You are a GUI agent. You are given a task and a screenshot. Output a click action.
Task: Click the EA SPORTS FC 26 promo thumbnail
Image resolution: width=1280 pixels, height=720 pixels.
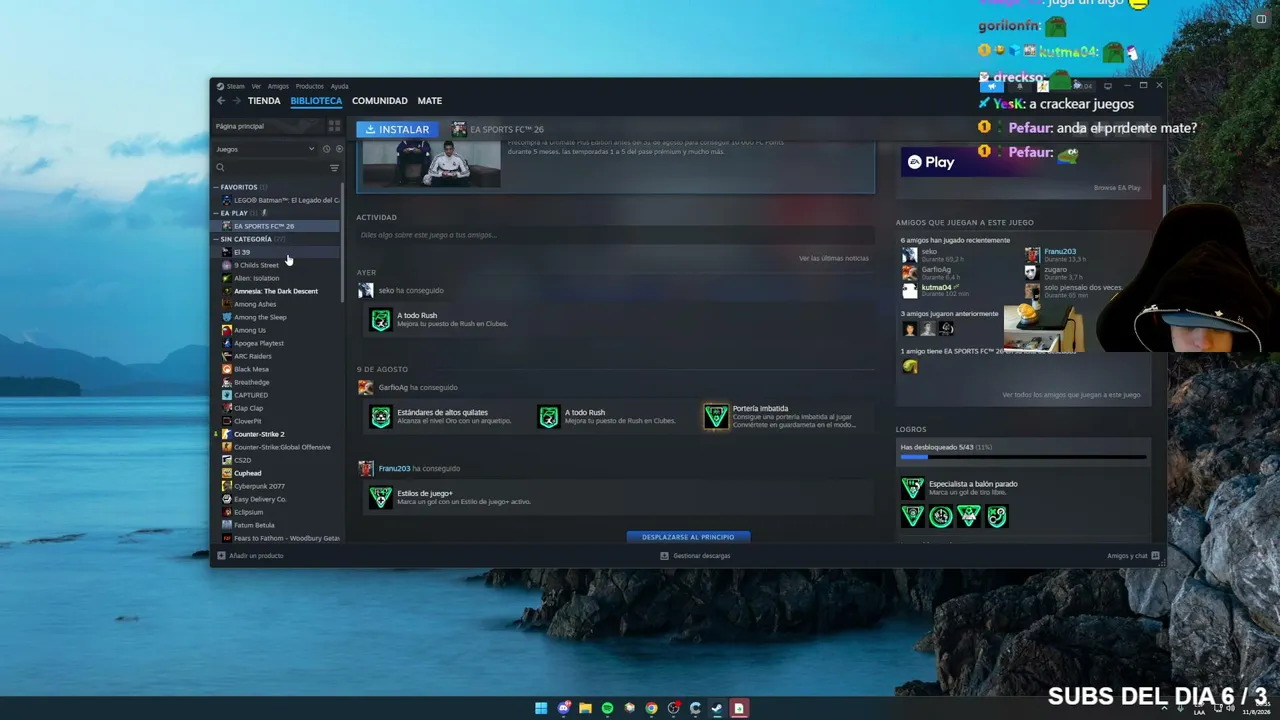point(431,164)
